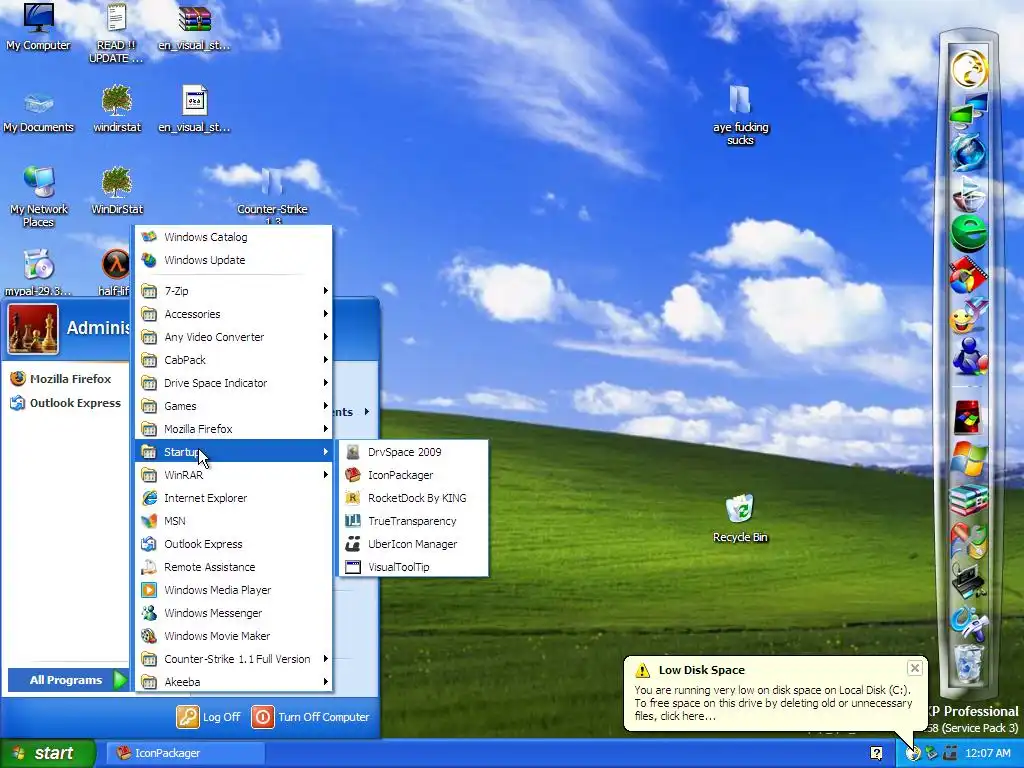Start Remote Assistance from programs list

pos(234,567)
